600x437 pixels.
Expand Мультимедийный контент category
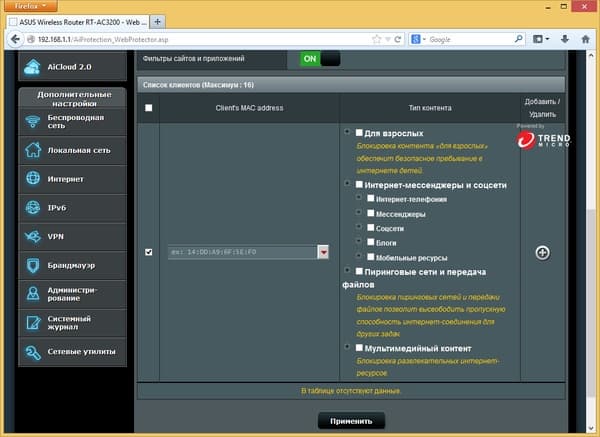347,347
